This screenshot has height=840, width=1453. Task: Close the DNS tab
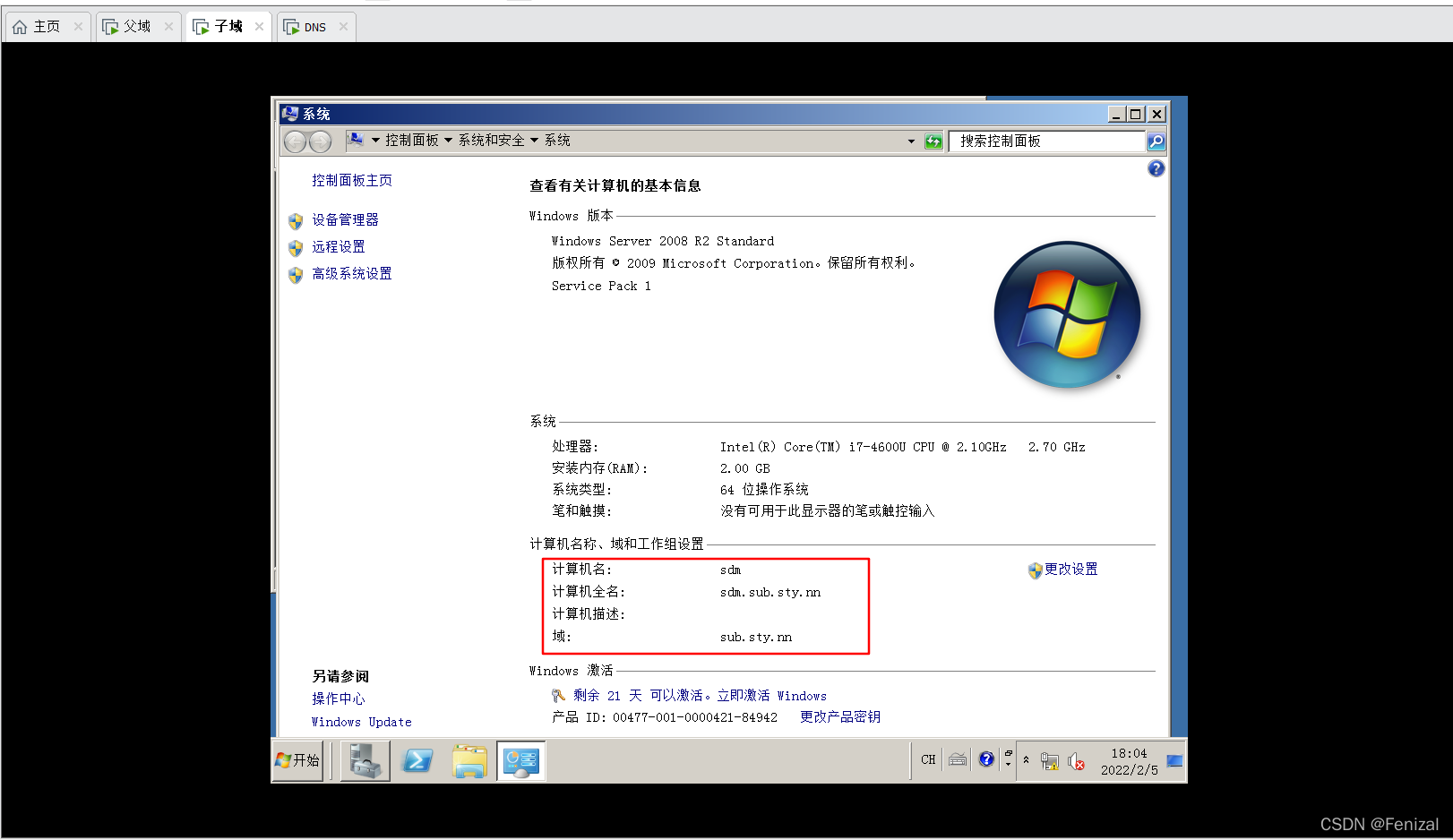pos(343,27)
